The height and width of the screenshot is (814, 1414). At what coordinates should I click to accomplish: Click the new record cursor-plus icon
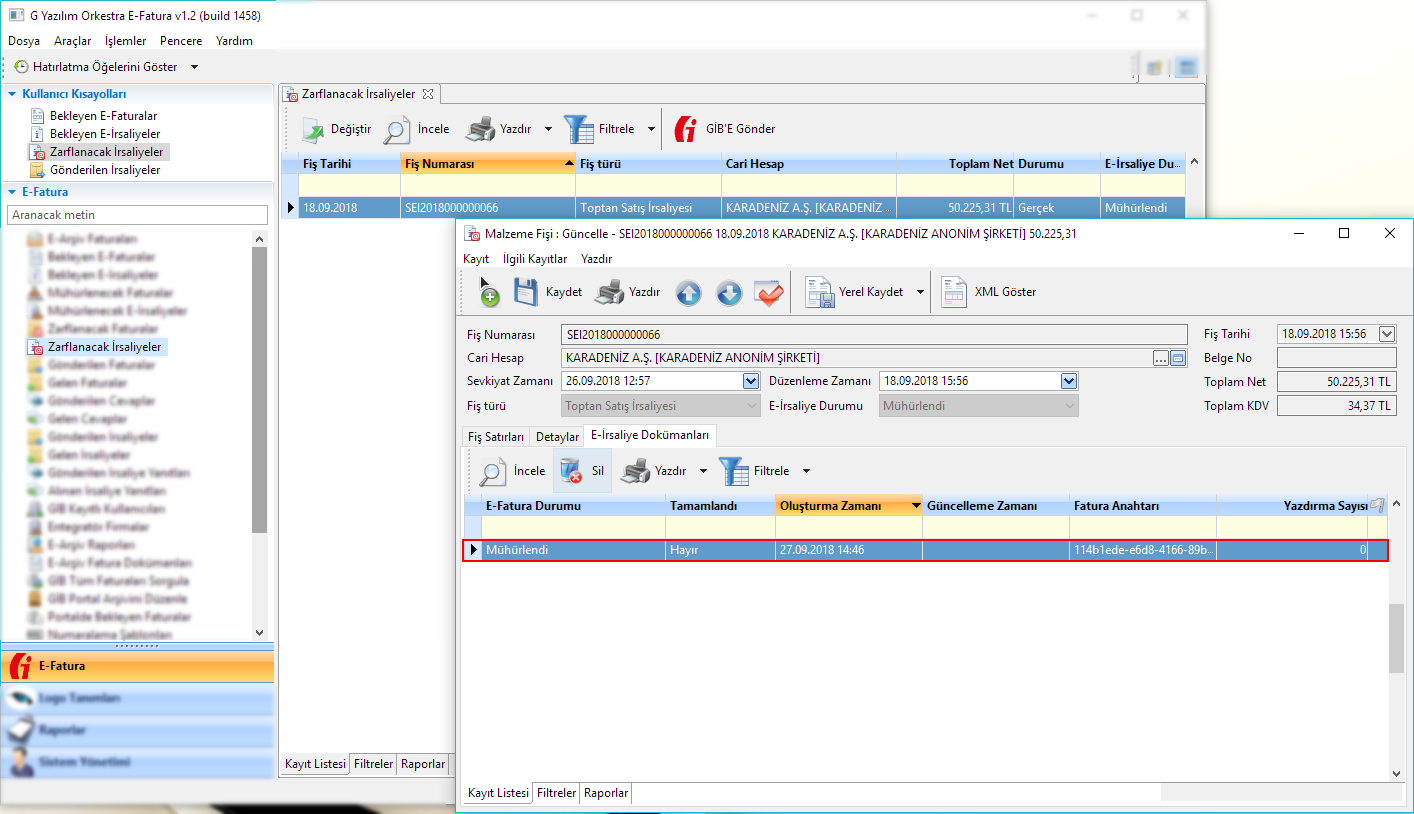487,292
